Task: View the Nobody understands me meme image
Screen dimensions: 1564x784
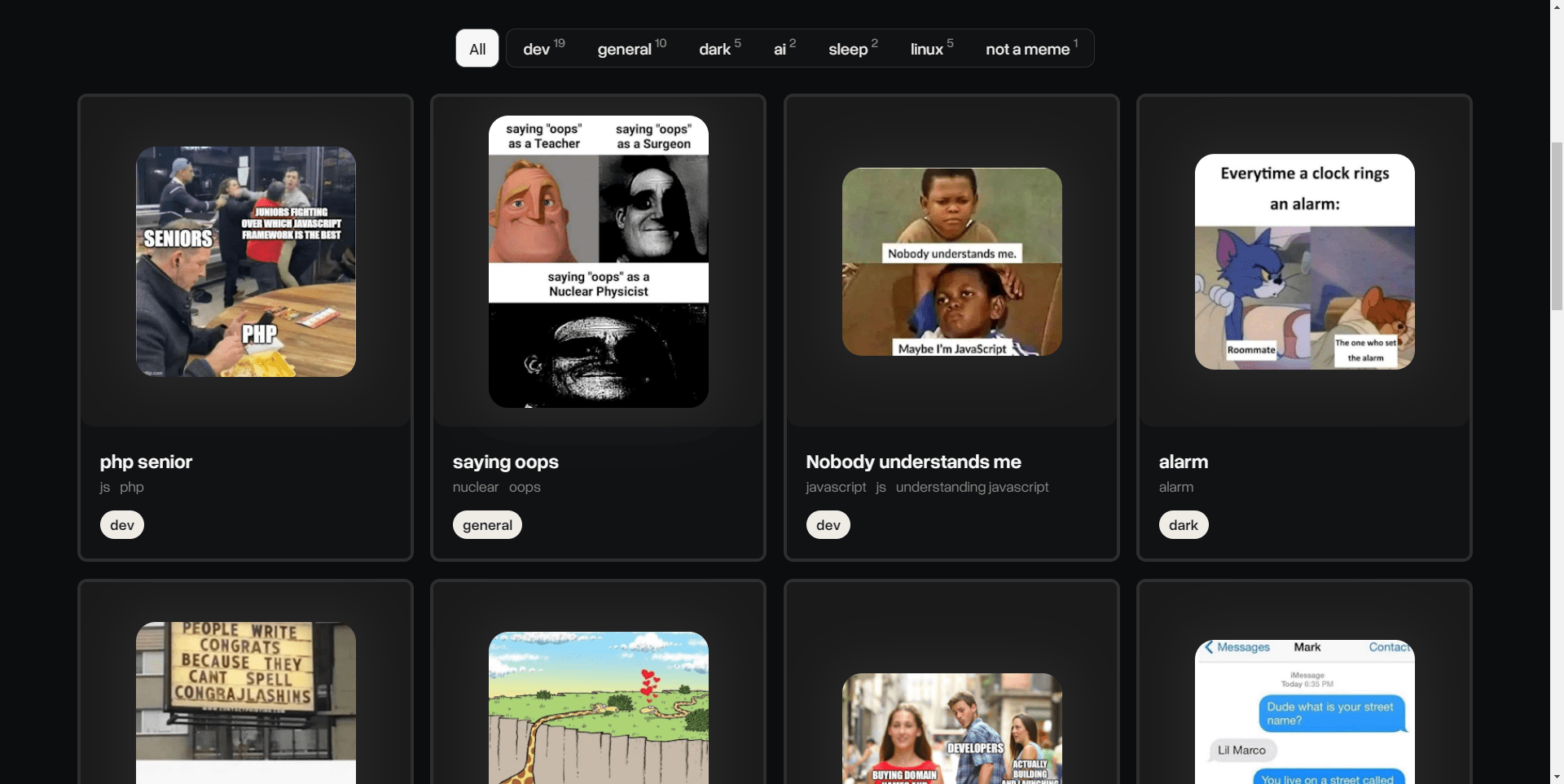Action: (x=951, y=261)
